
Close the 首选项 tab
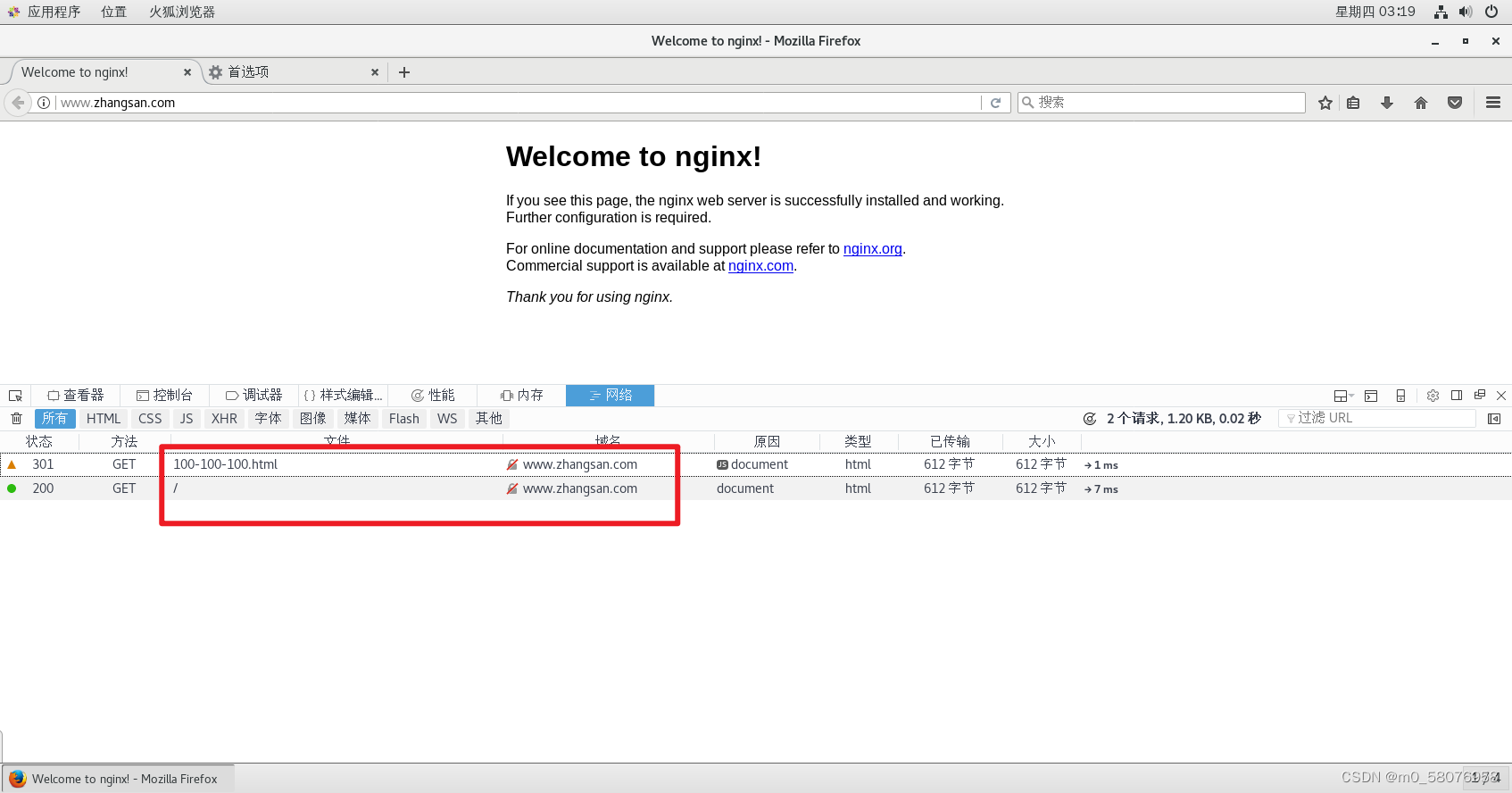tap(375, 72)
